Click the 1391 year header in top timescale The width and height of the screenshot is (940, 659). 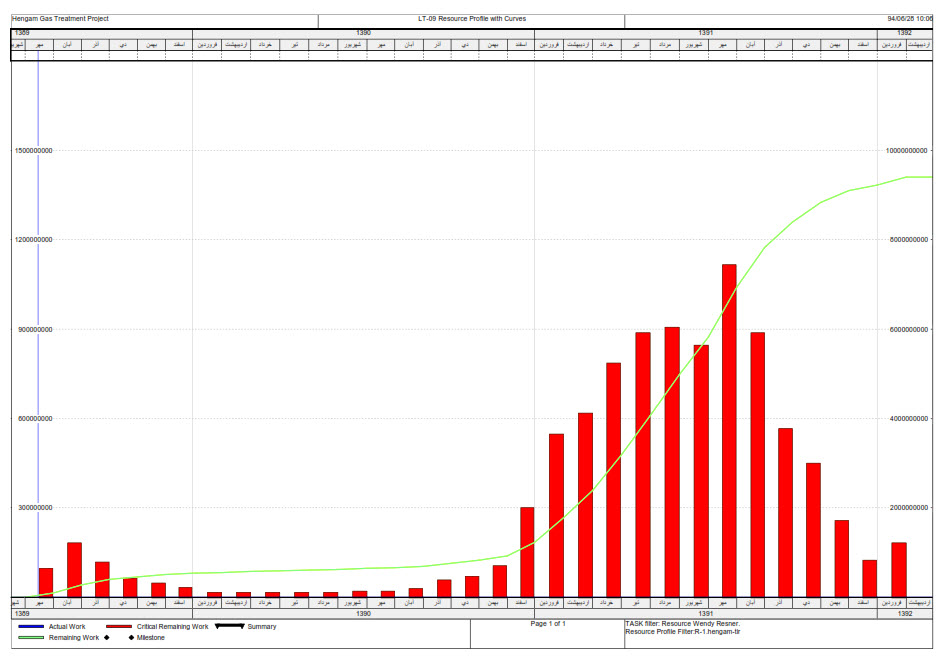click(706, 33)
